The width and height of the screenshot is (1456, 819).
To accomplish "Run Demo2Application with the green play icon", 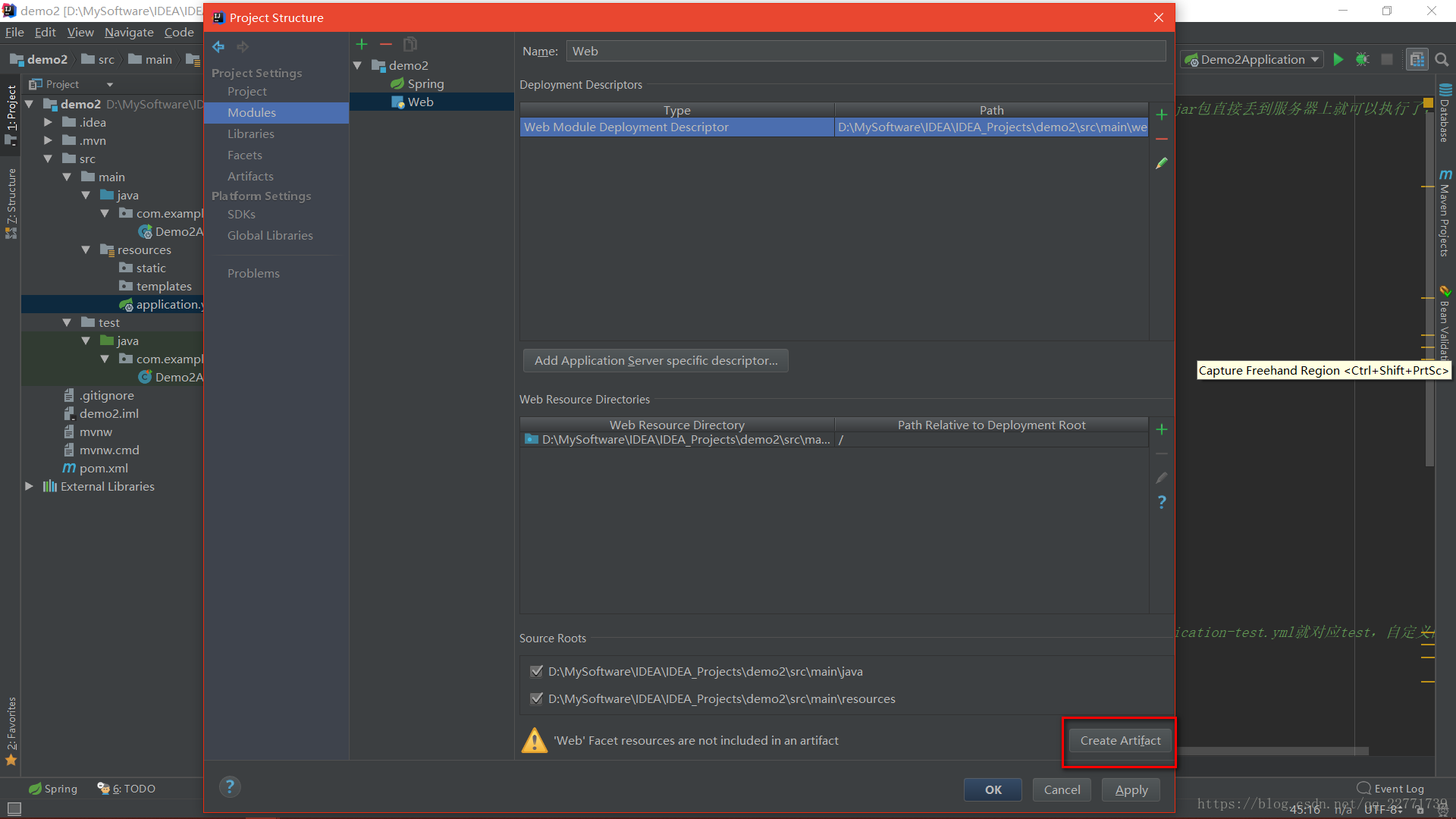I will [x=1338, y=59].
